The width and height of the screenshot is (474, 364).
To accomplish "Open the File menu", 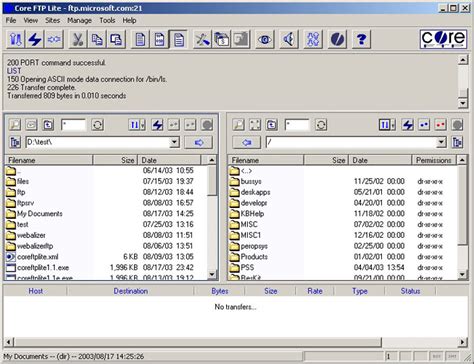I will click(11, 20).
